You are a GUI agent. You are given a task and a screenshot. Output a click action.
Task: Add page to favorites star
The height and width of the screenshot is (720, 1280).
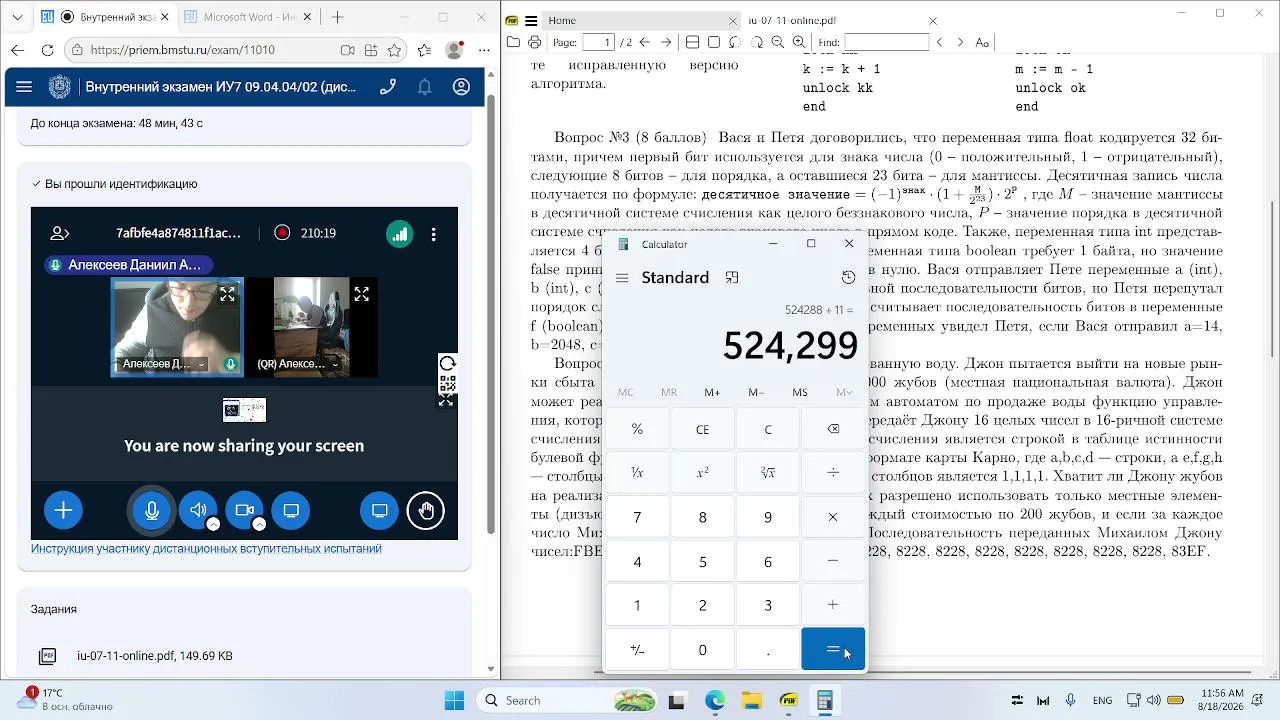[395, 50]
